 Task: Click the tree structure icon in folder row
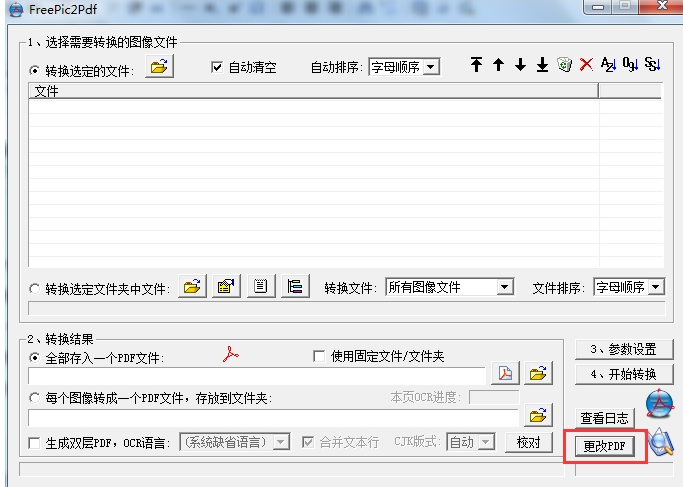295,286
